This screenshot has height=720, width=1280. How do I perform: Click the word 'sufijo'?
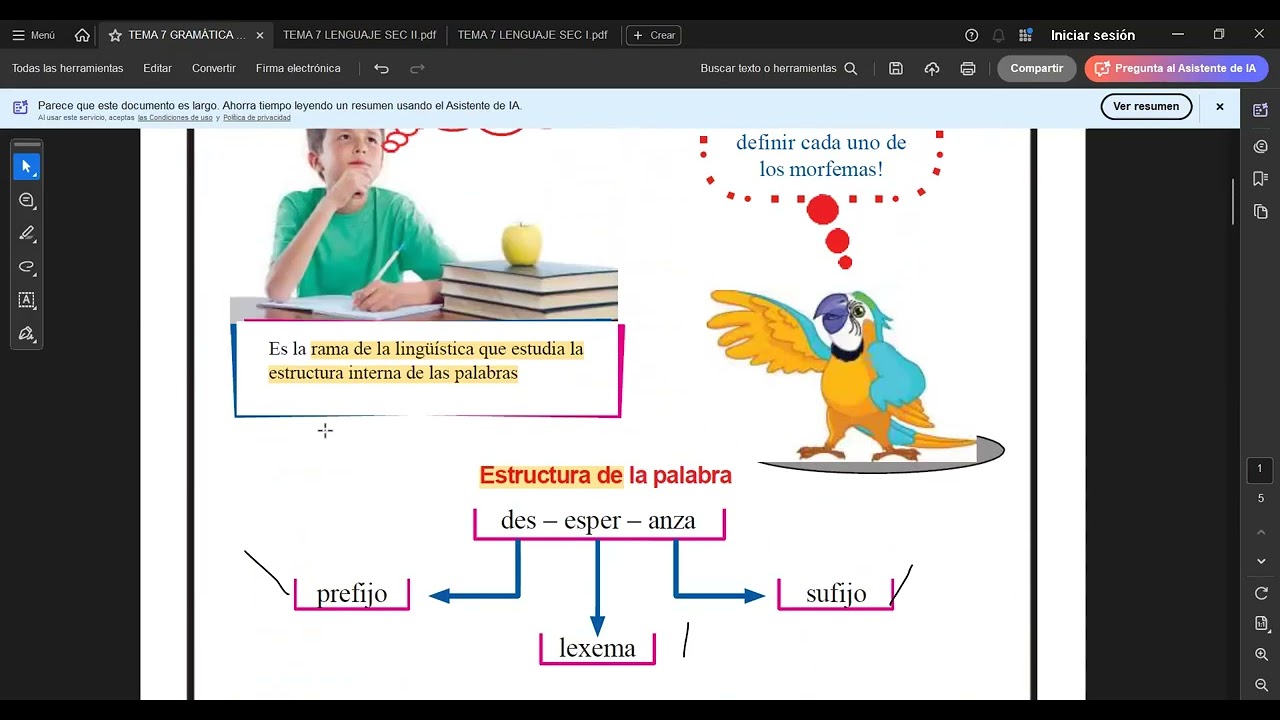[836, 594]
